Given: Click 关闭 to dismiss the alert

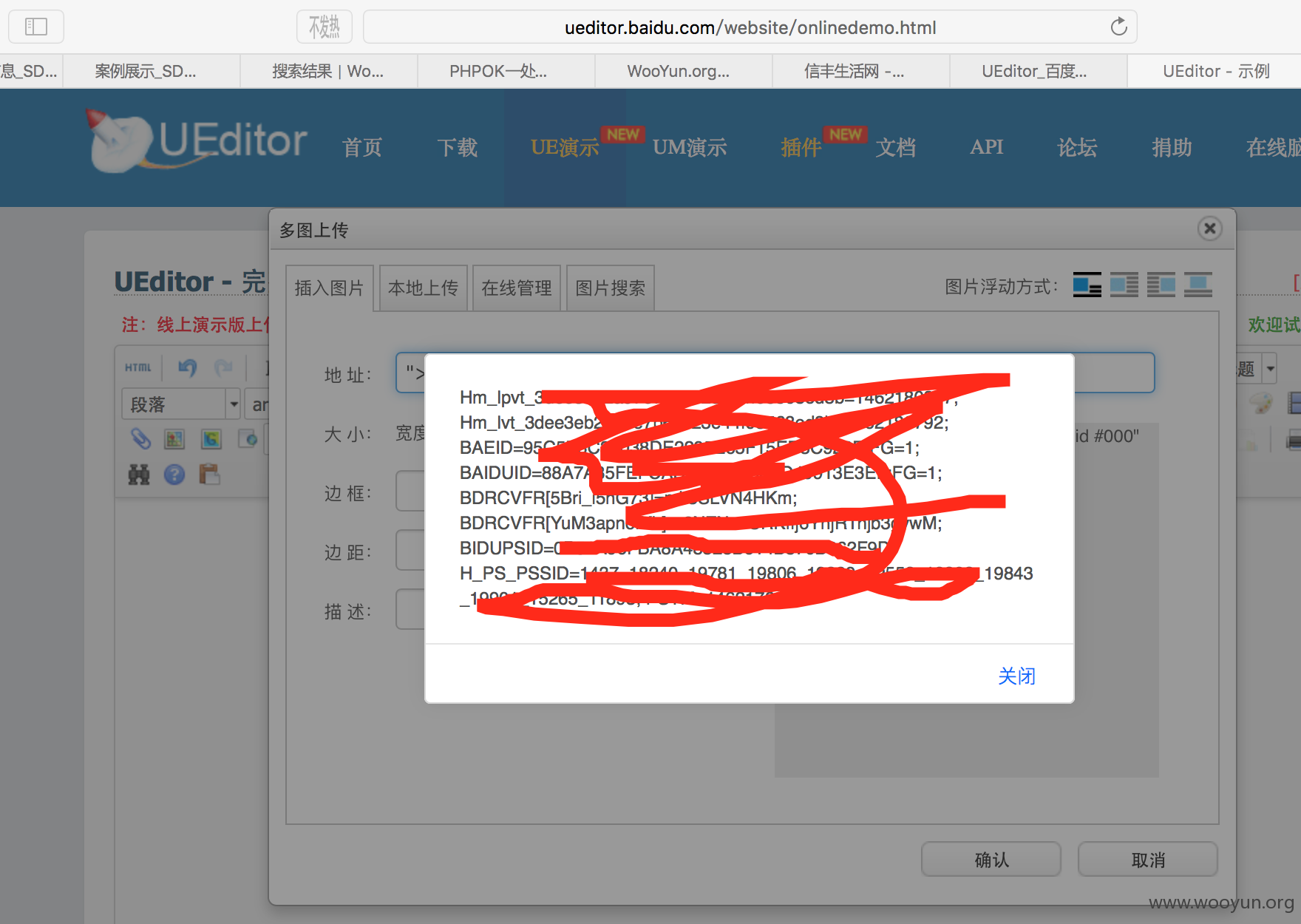Looking at the screenshot, I should click(x=1016, y=676).
